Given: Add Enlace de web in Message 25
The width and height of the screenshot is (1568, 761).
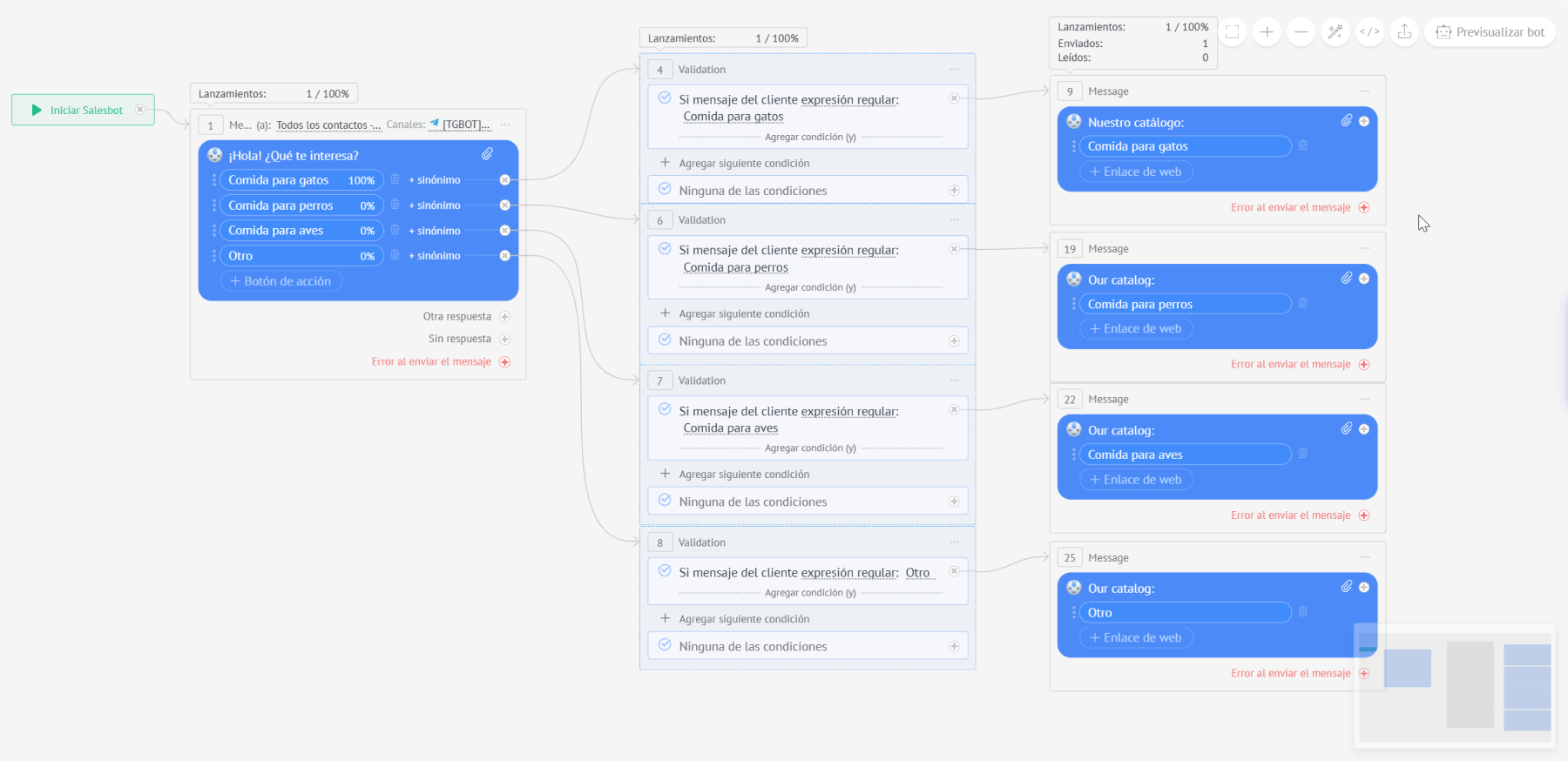Looking at the screenshot, I should click(1136, 637).
